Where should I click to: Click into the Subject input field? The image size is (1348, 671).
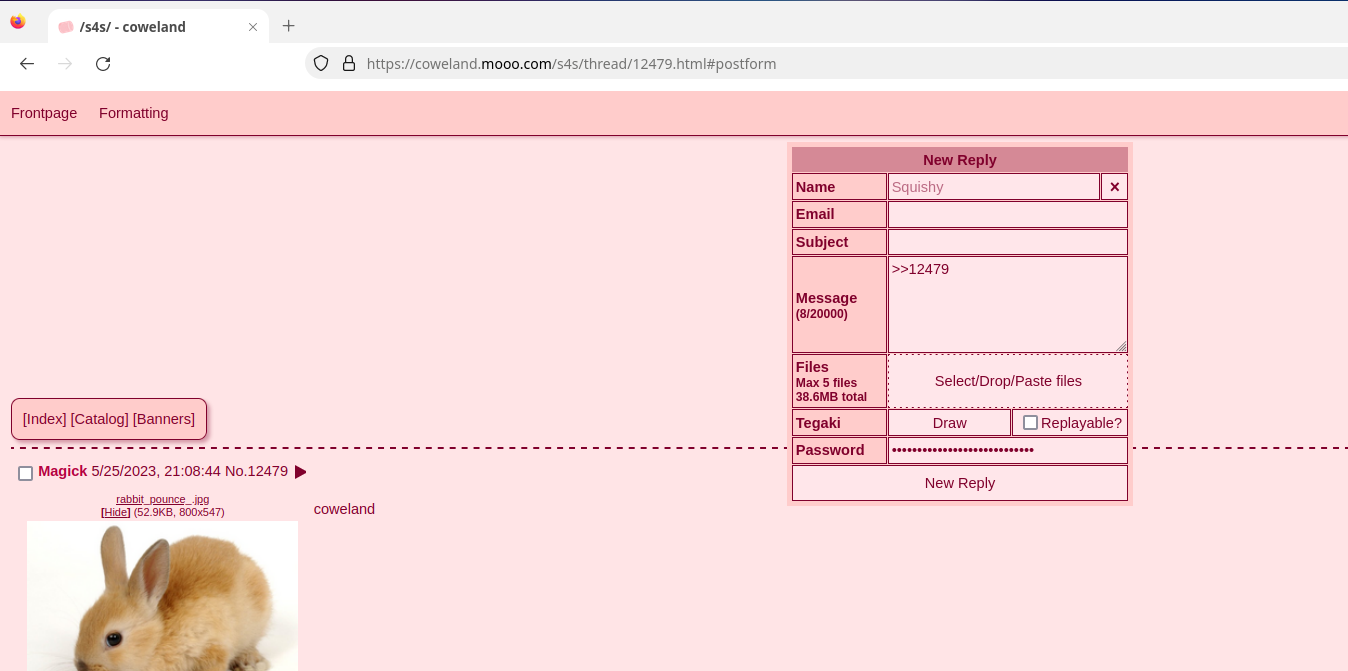(x=1007, y=242)
